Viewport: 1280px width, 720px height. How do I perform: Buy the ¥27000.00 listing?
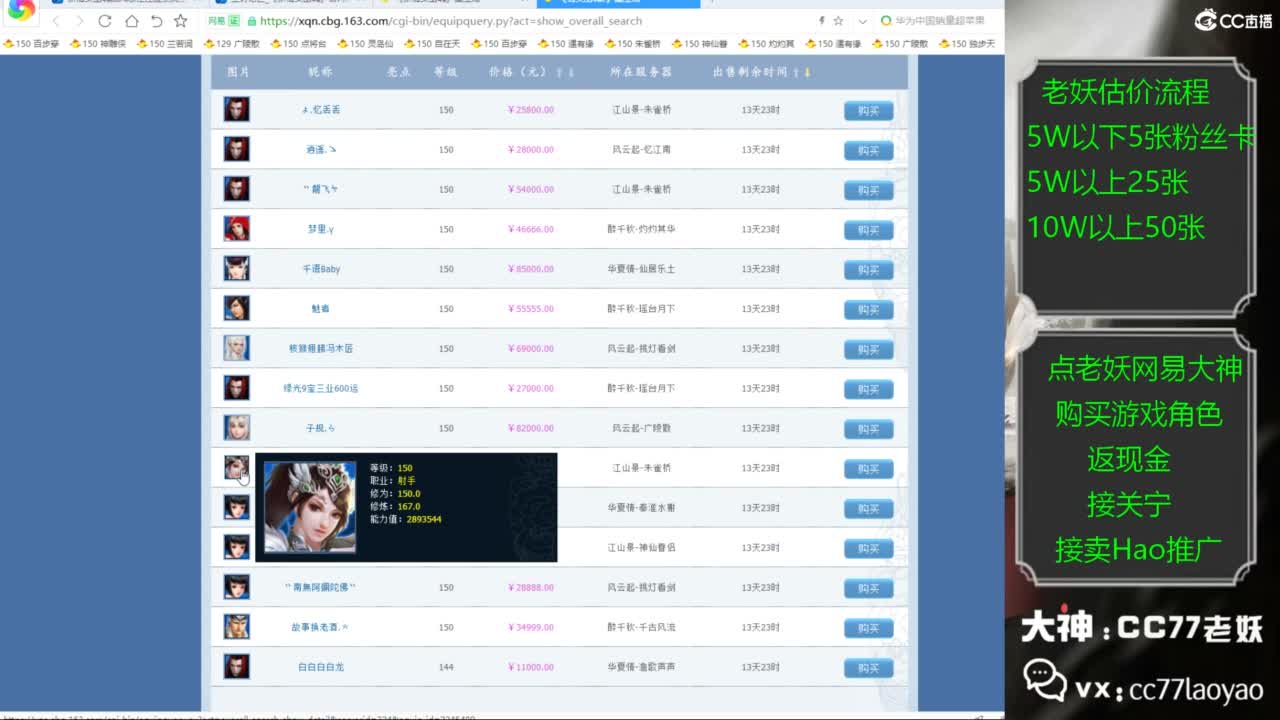click(x=868, y=389)
